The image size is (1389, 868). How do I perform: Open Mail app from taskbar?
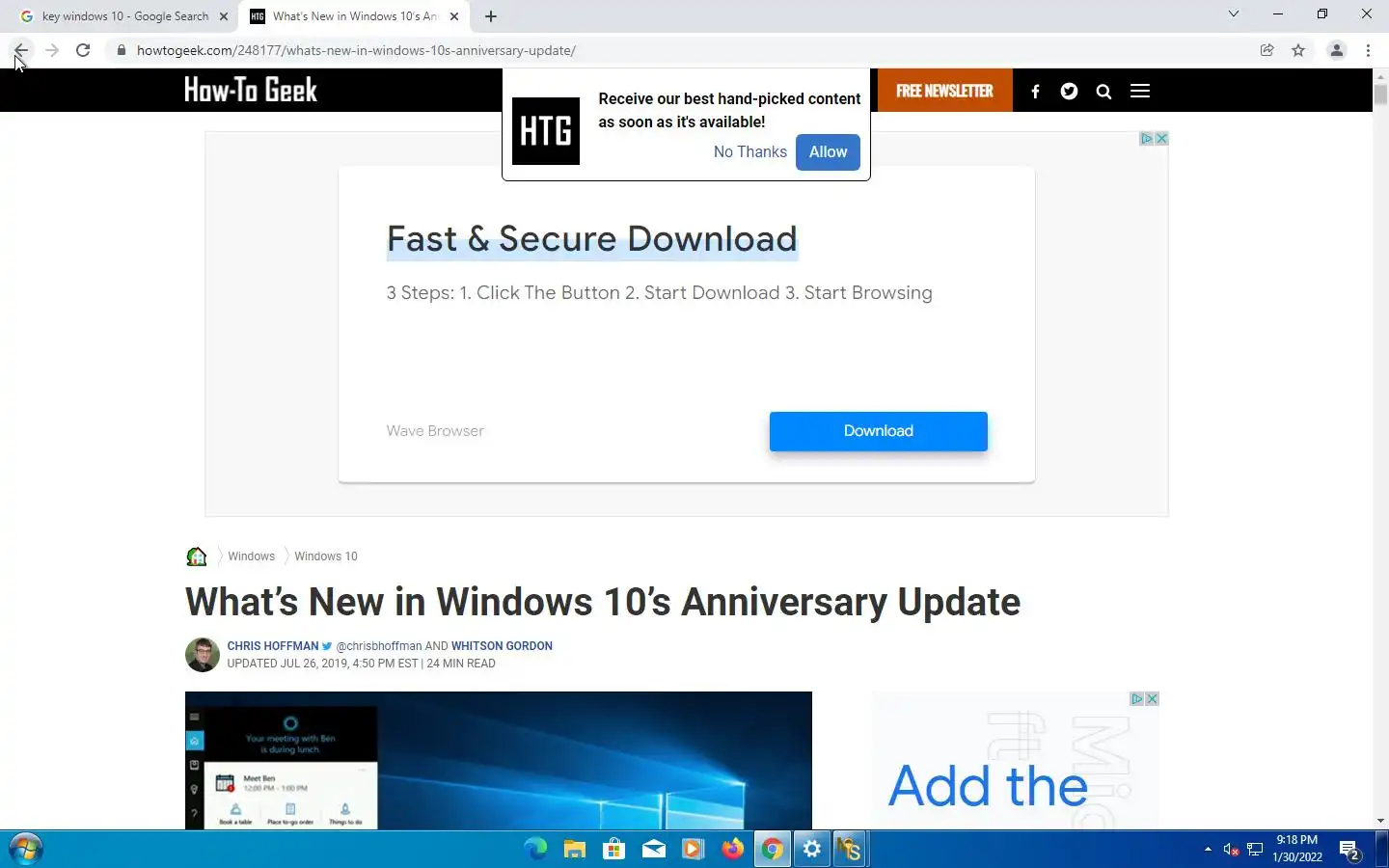[654, 849]
